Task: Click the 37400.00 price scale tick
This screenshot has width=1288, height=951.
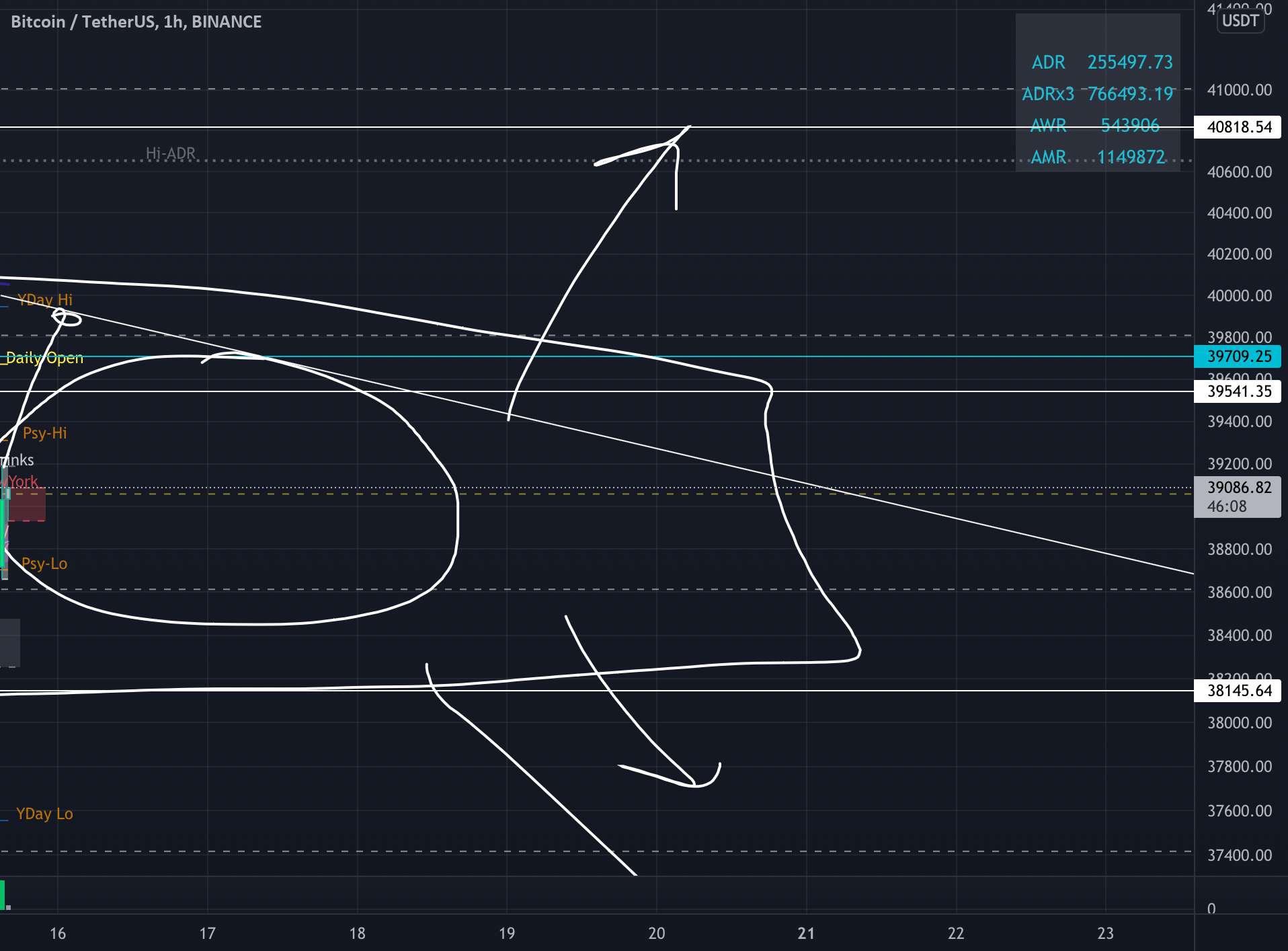Action: click(1240, 855)
